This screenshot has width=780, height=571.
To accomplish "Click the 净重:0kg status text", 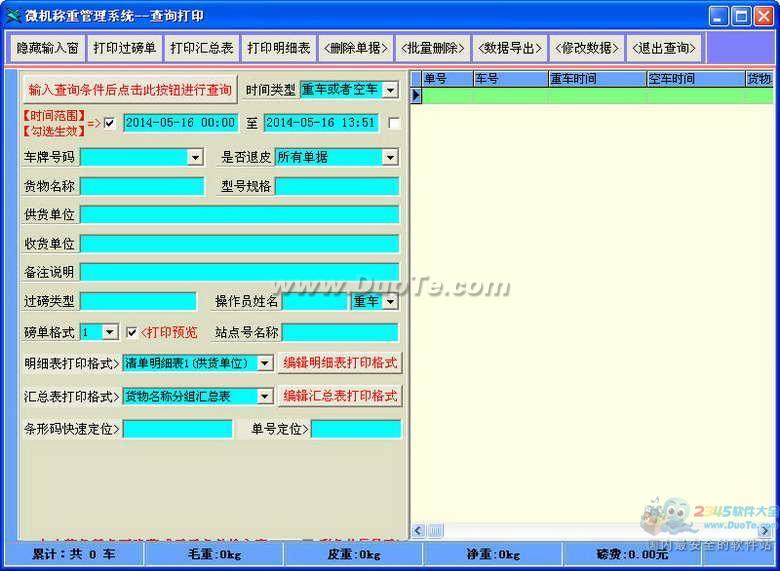I will pyautogui.click(x=493, y=554).
